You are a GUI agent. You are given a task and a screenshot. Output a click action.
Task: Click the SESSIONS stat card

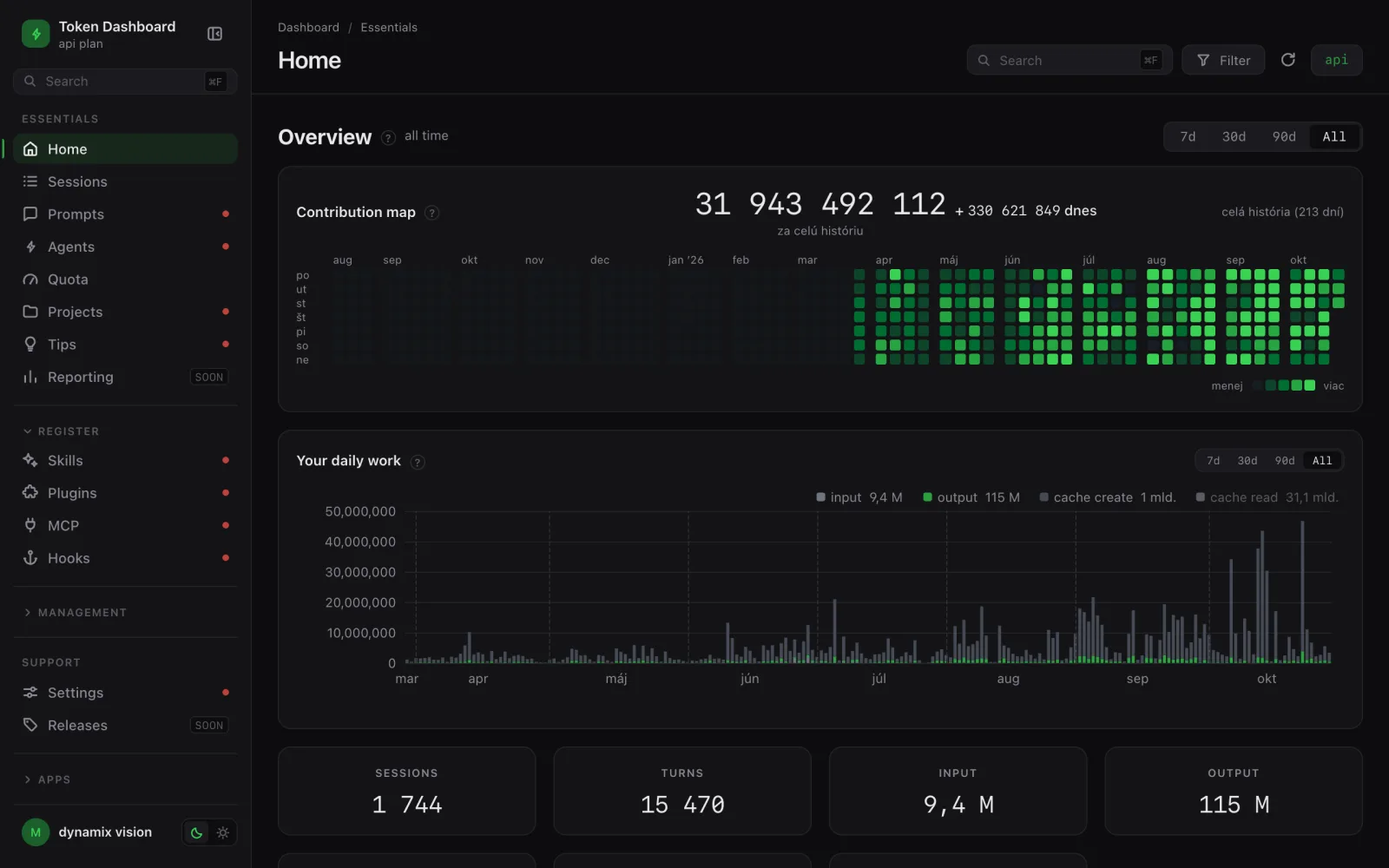pos(406,791)
